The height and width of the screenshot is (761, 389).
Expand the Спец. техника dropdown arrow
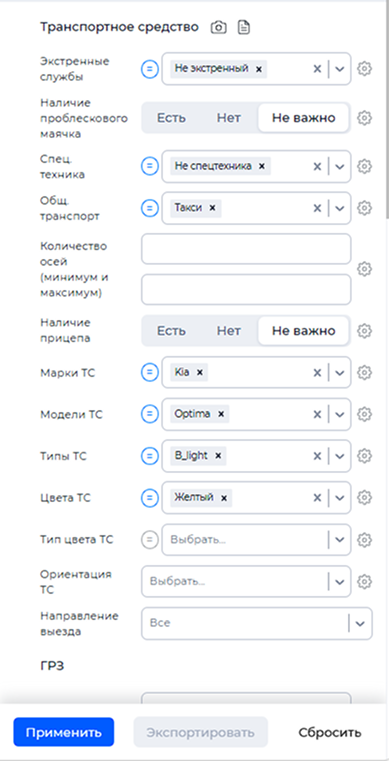point(340,166)
